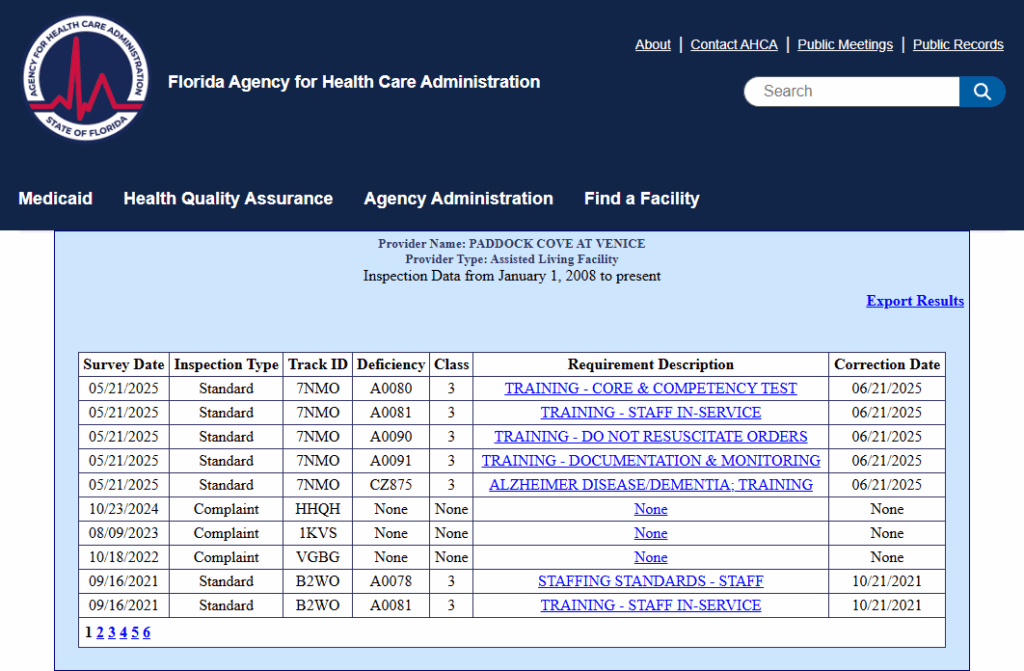Click the Correction Date column header
The image size is (1024, 671).
coord(887,365)
